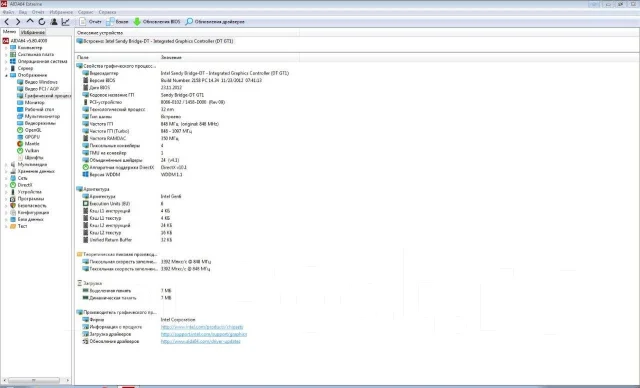Click the База данных tree icon
The width and height of the screenshot is (640, 388).
click(x=13, y=219)
